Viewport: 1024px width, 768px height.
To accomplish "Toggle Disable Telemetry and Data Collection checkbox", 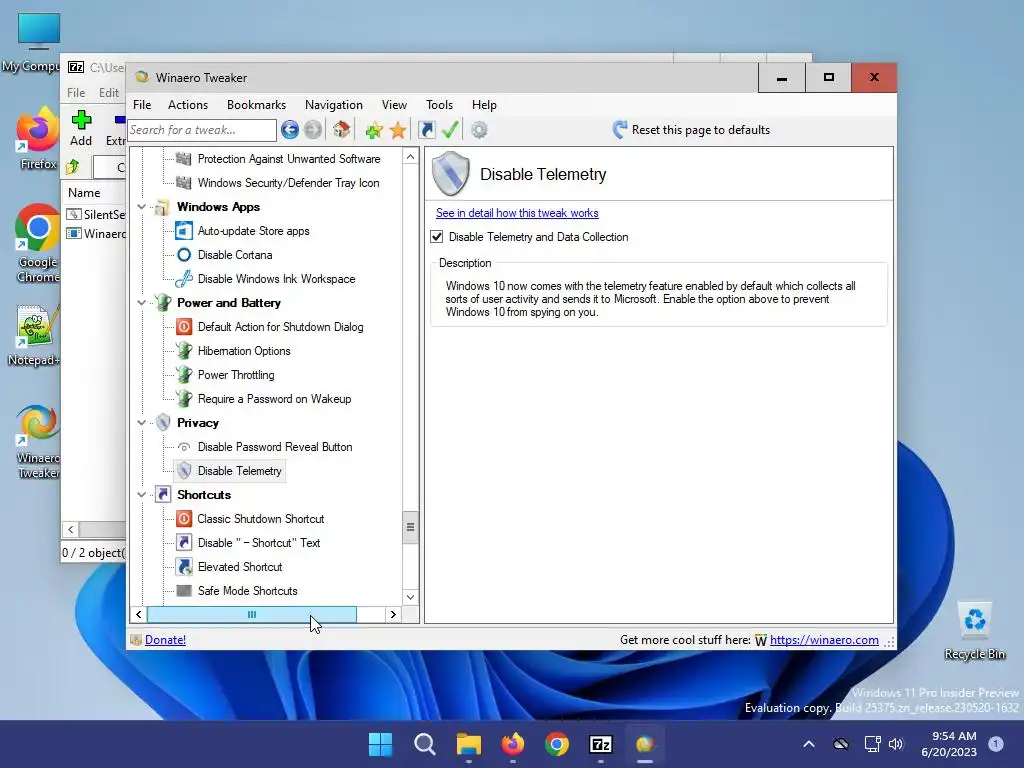I will pos(437,237).
